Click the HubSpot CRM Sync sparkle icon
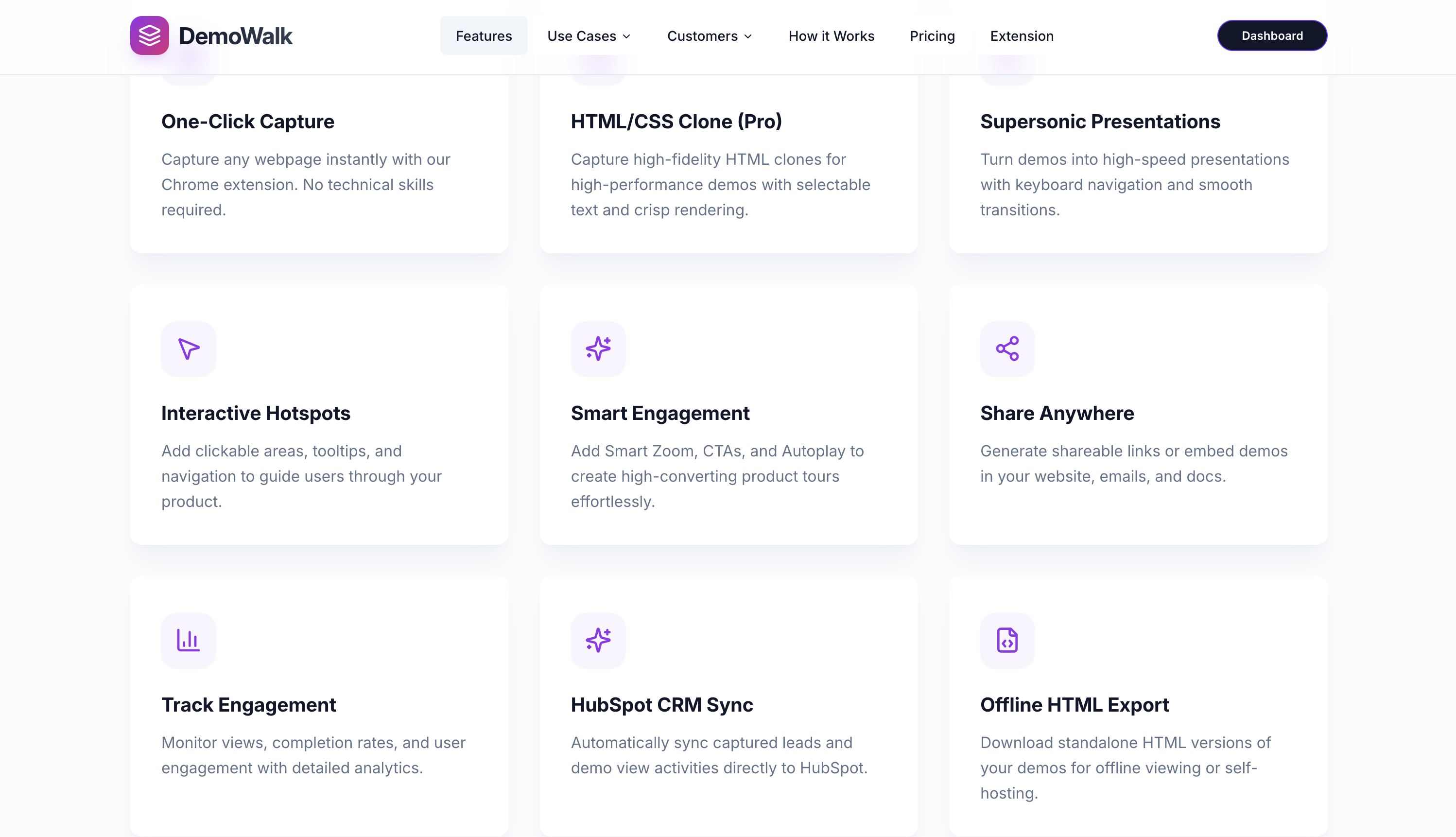The image size is (1456, 837). pos(598,640)
